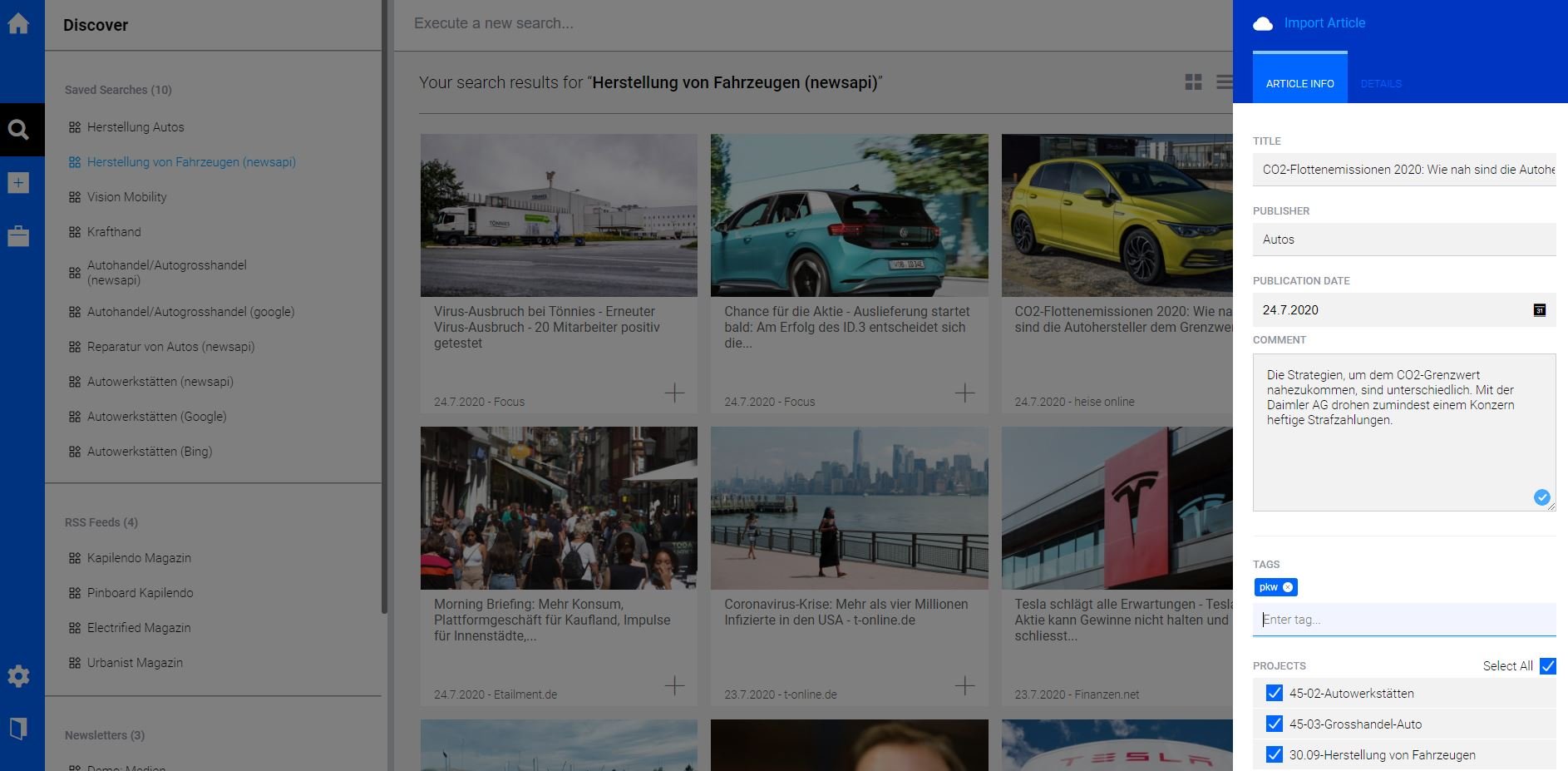Screen dimensions: 1568x771
Task: Open the briefcase projects icon in sidebar
Action: click(18, 236)
